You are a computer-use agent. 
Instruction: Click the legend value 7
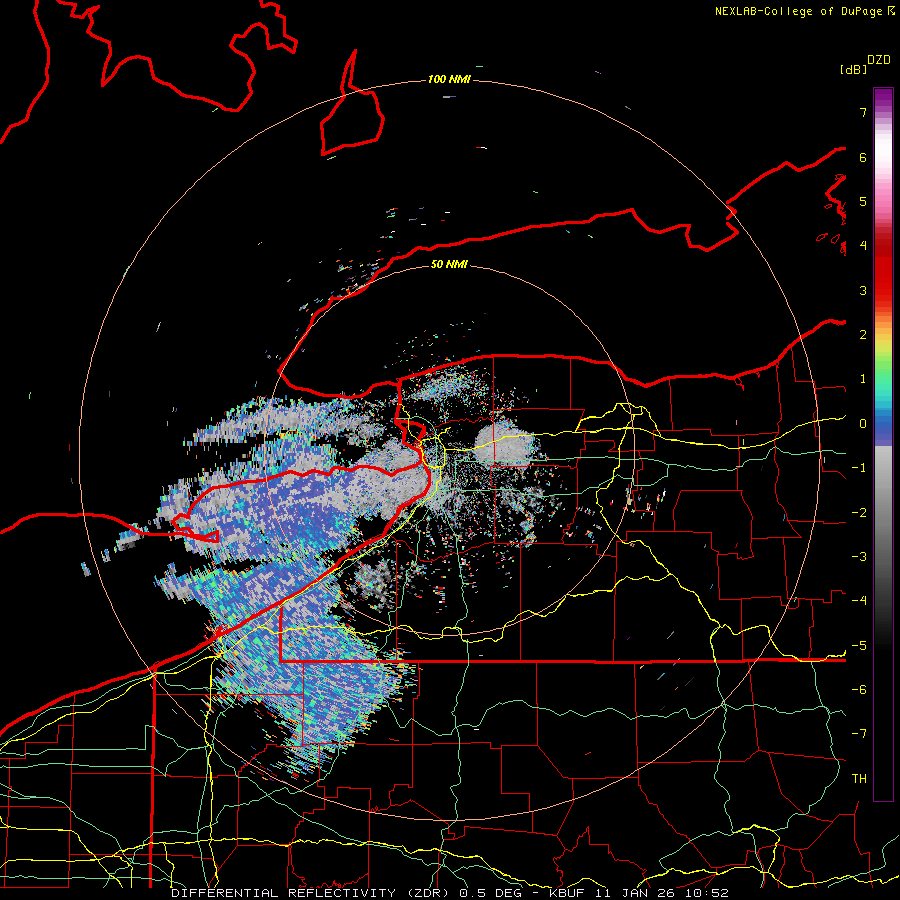click(863, 112)
